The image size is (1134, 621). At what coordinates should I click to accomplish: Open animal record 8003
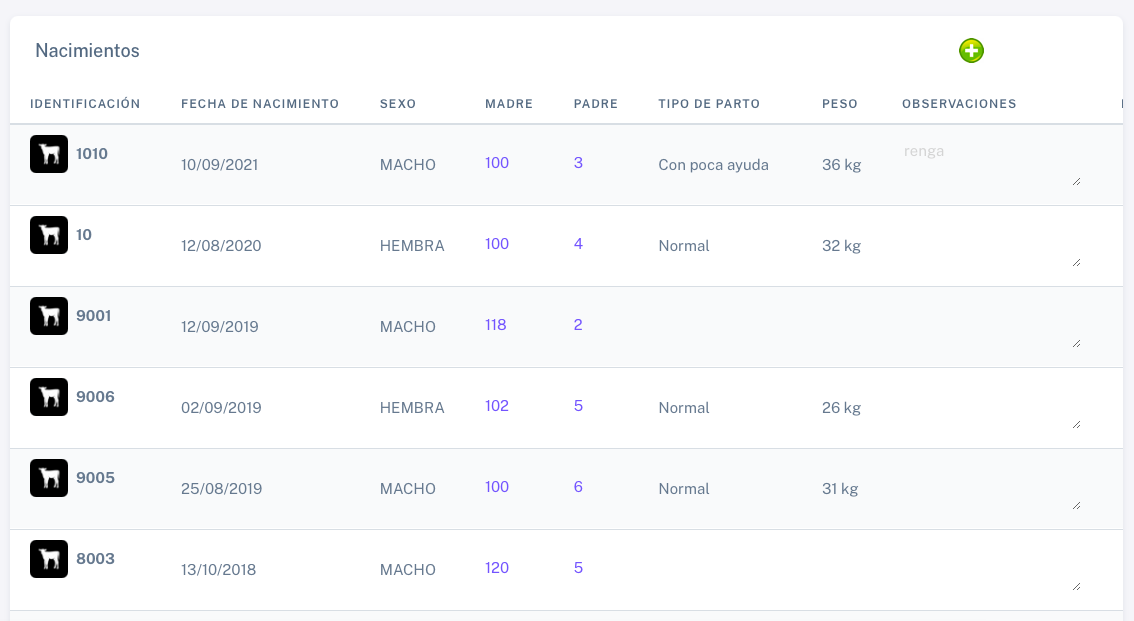(x=95, y=558)
